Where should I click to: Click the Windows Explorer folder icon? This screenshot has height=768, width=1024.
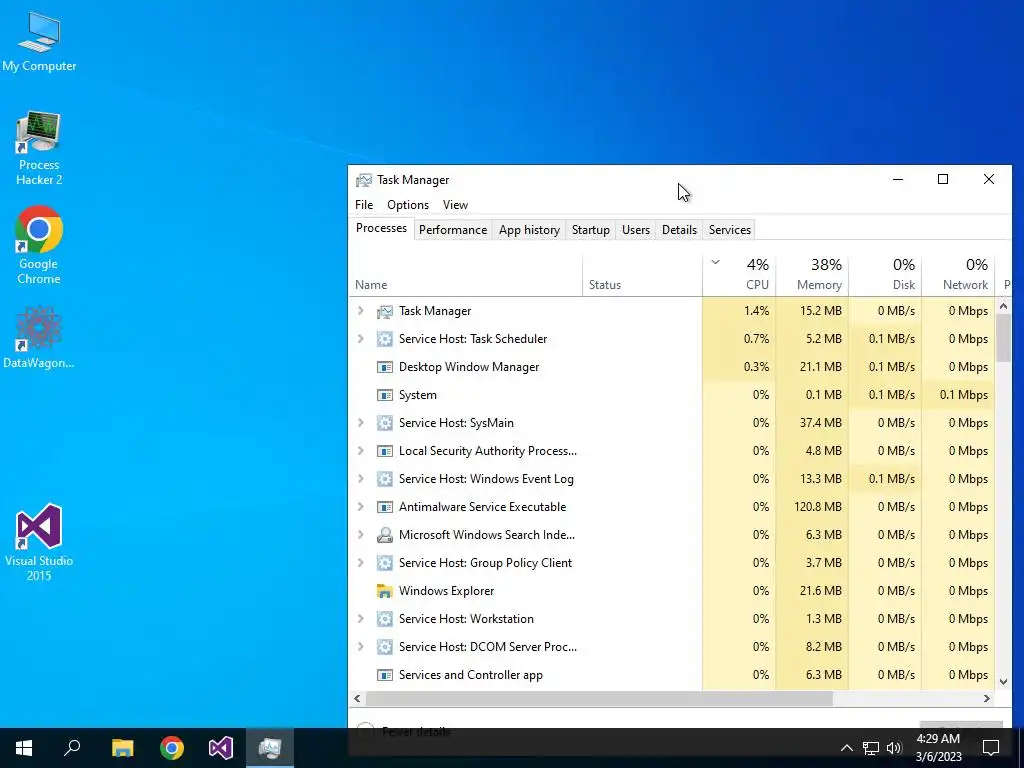click(x=385, y=591)
